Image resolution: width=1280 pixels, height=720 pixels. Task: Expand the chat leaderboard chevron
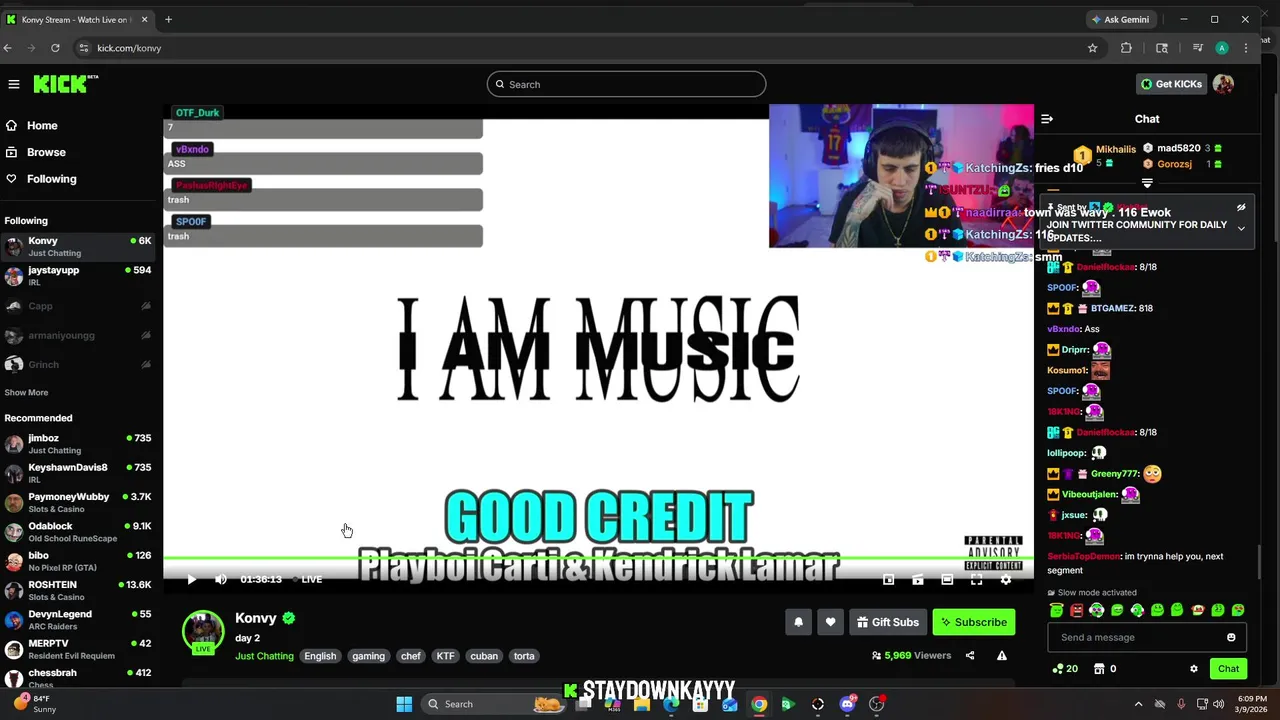click(x=1147, y=183)
